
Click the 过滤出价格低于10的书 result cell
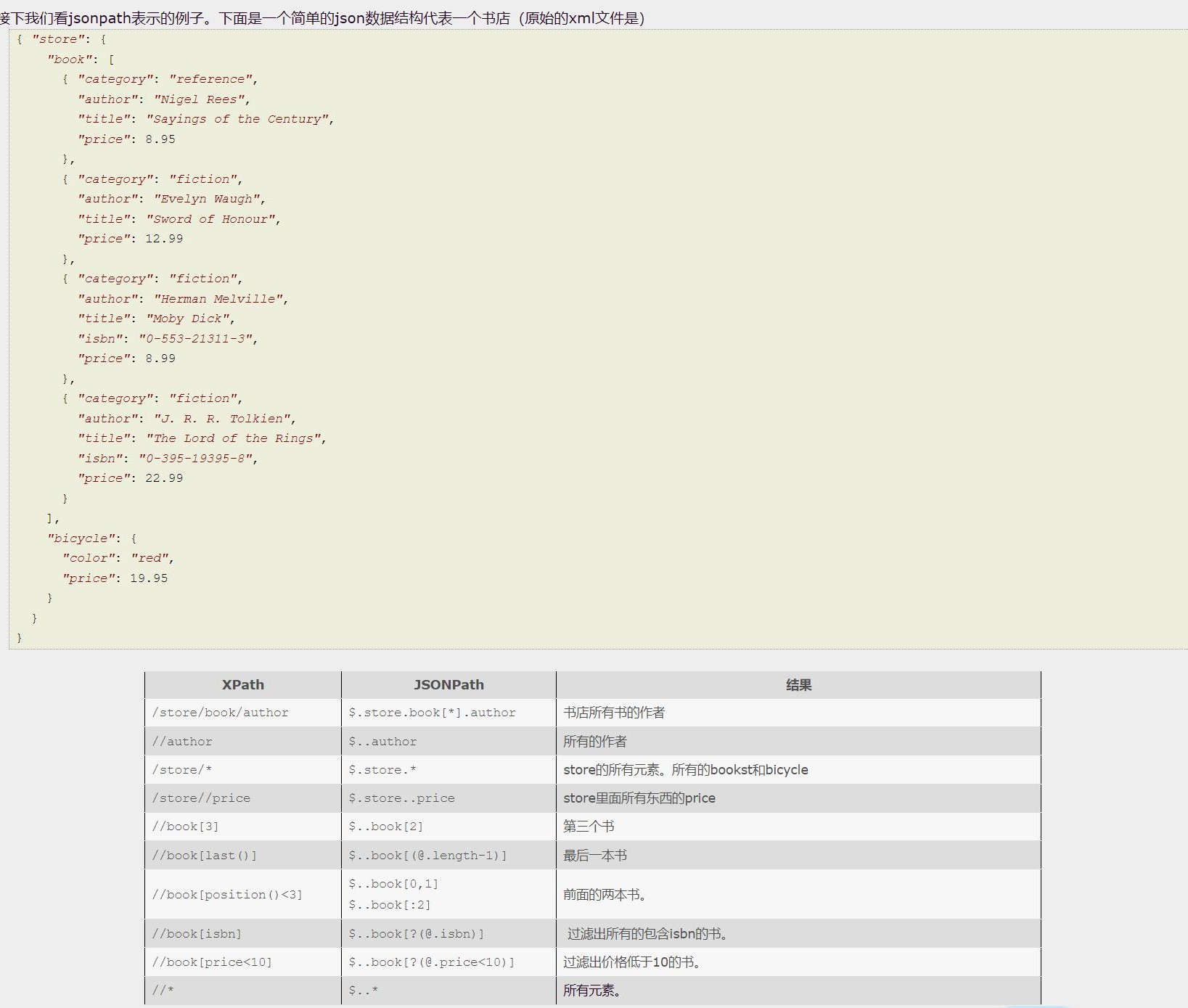click(798, 962)
